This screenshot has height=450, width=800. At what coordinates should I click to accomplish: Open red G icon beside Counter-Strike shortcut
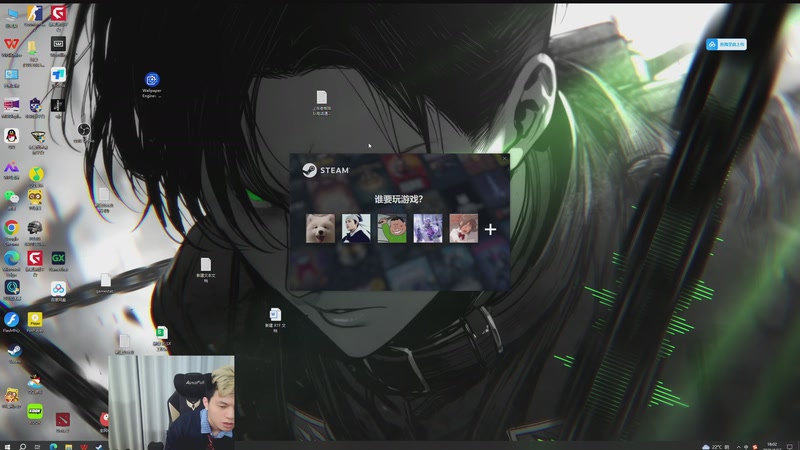(58, 17)
